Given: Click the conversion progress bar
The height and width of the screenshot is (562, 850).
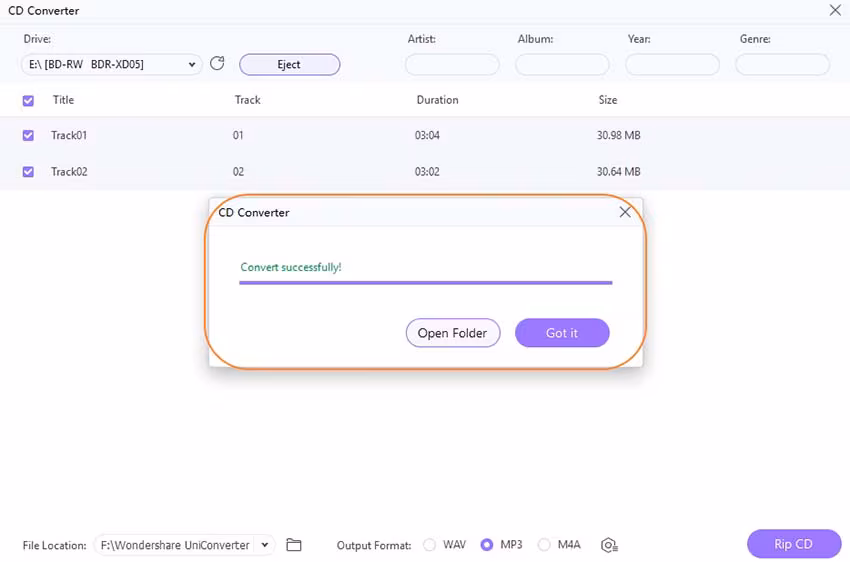Looking at the screenshot, I should (x=425, y=283).
